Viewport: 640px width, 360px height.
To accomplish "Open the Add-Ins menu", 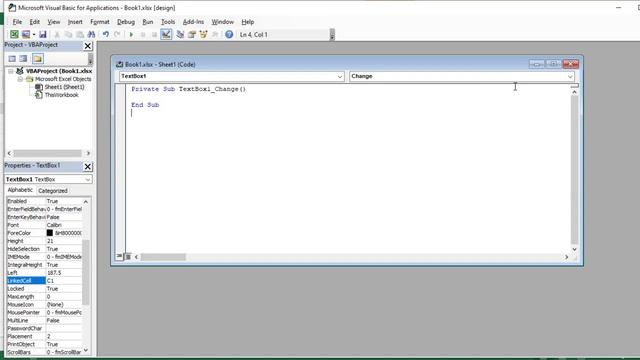I will [193, 22].
